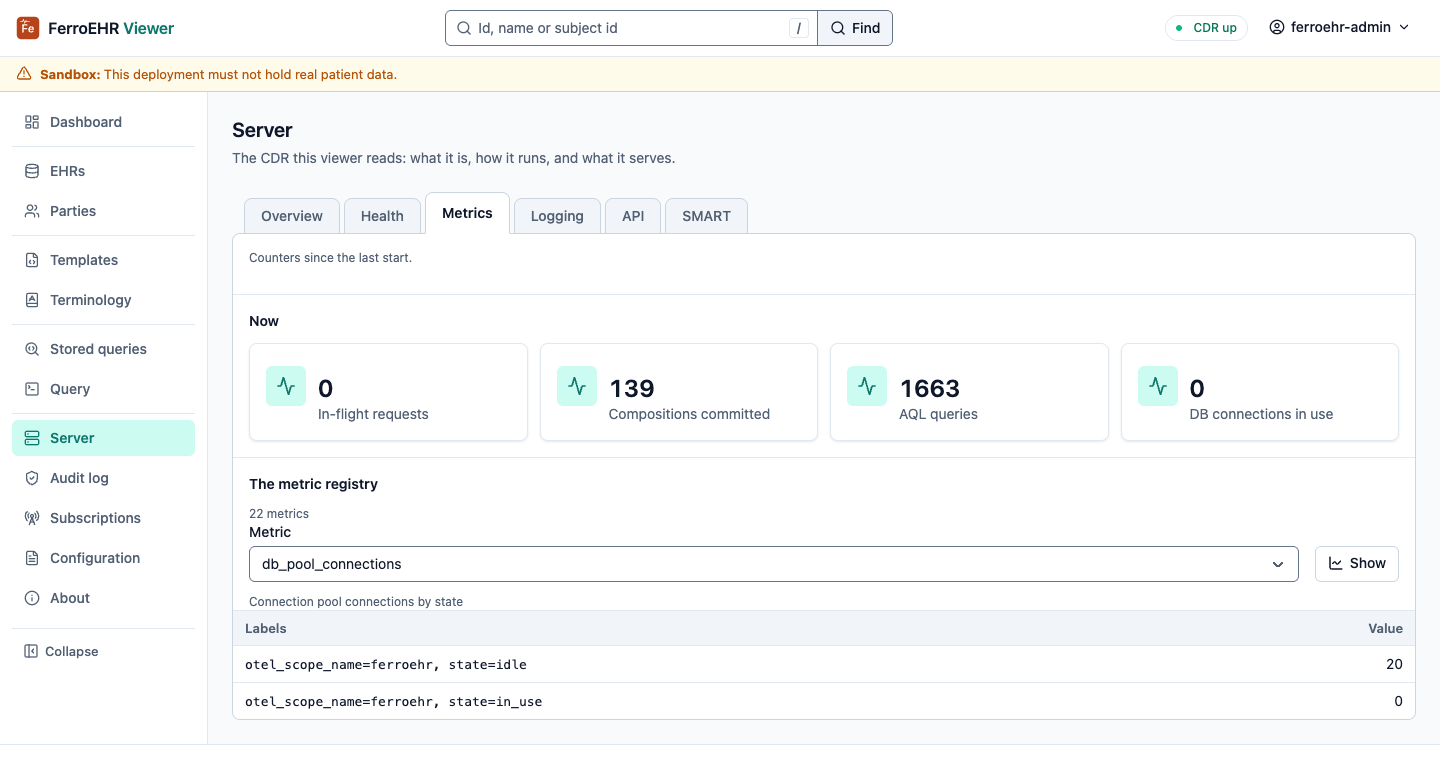Click the state=in_use labels row

coord(824,701)
